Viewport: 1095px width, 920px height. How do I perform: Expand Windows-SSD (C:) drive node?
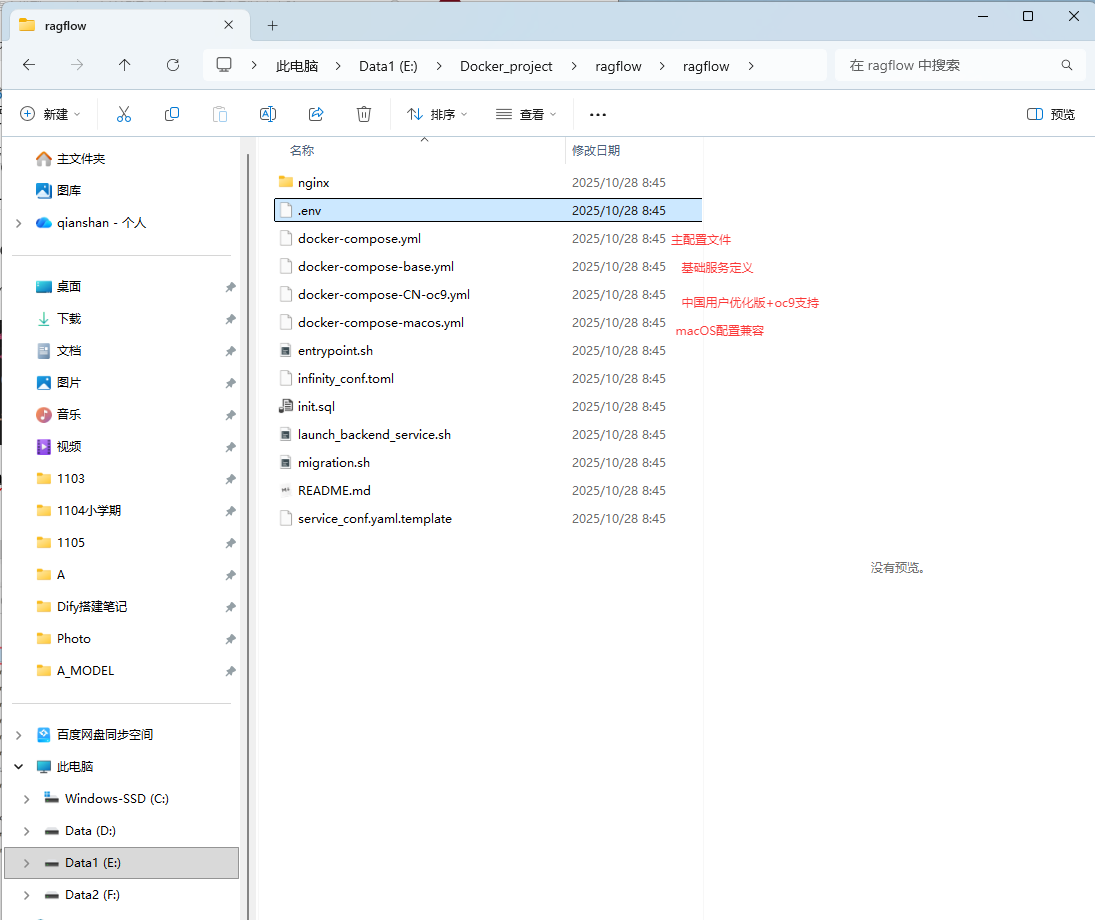pos(27,799)
